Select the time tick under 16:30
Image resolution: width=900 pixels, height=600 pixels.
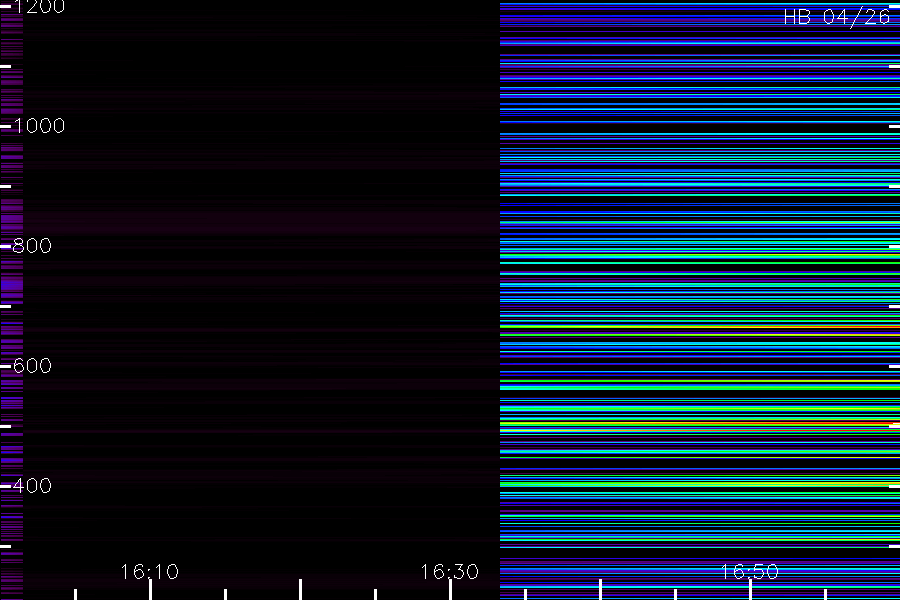click(x=450, y=590)
